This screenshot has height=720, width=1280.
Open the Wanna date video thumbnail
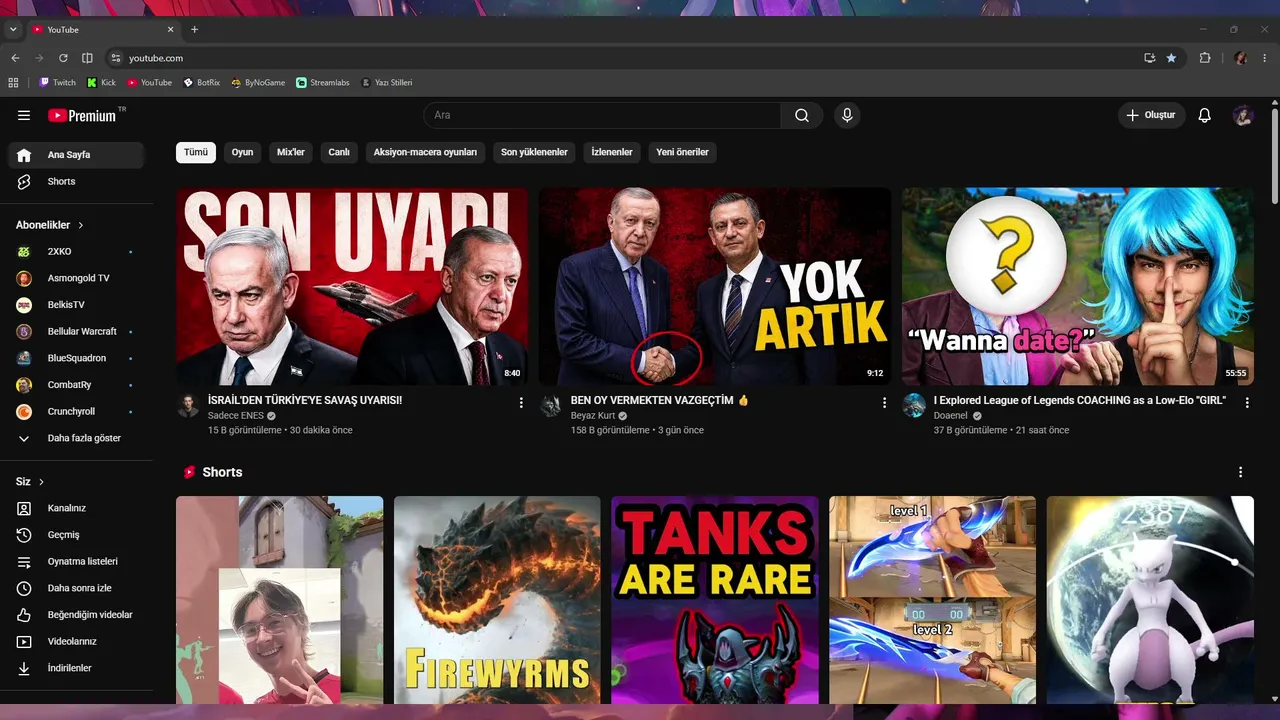click(x=1078, y=287)
